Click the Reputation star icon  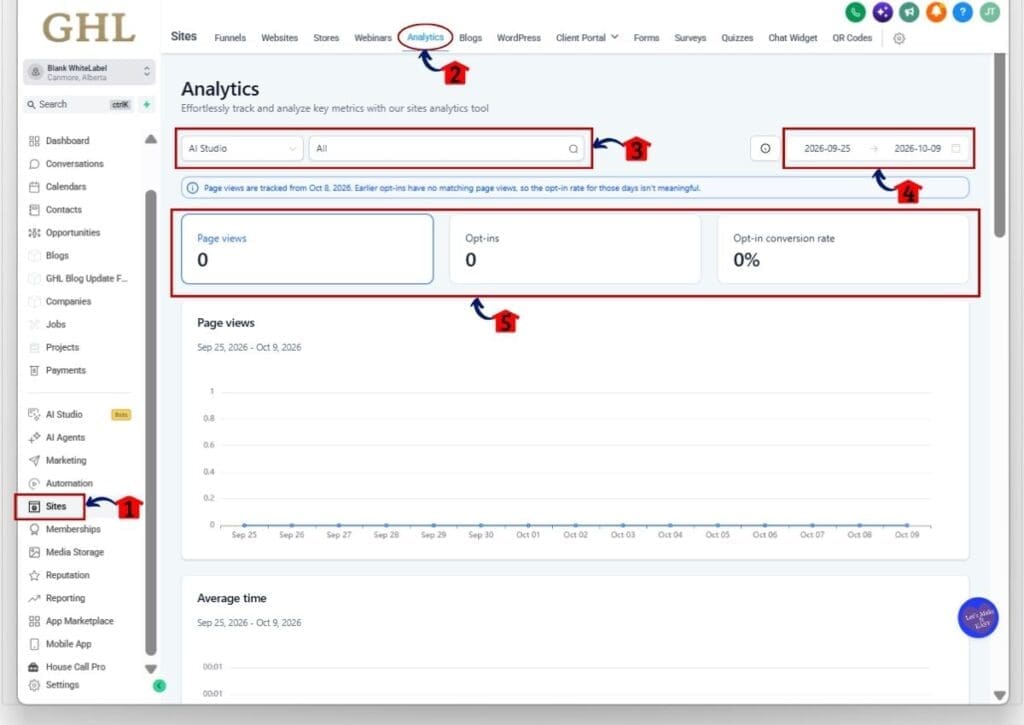point(35,575)
